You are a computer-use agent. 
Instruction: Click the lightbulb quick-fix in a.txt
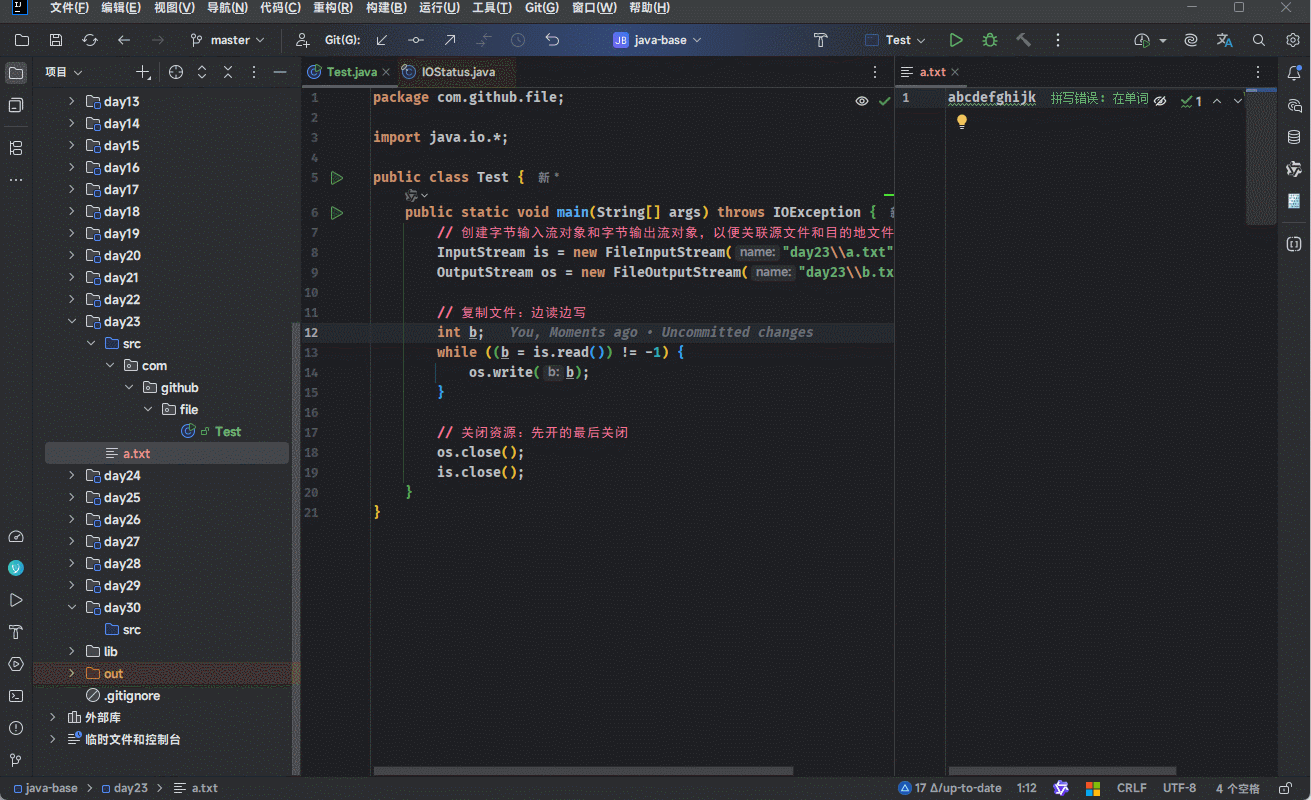click(x=962, y=121)
